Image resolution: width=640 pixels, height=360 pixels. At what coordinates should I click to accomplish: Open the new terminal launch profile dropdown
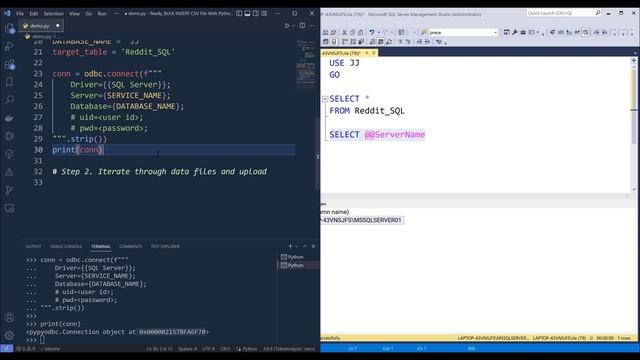(x=296, y=246)
